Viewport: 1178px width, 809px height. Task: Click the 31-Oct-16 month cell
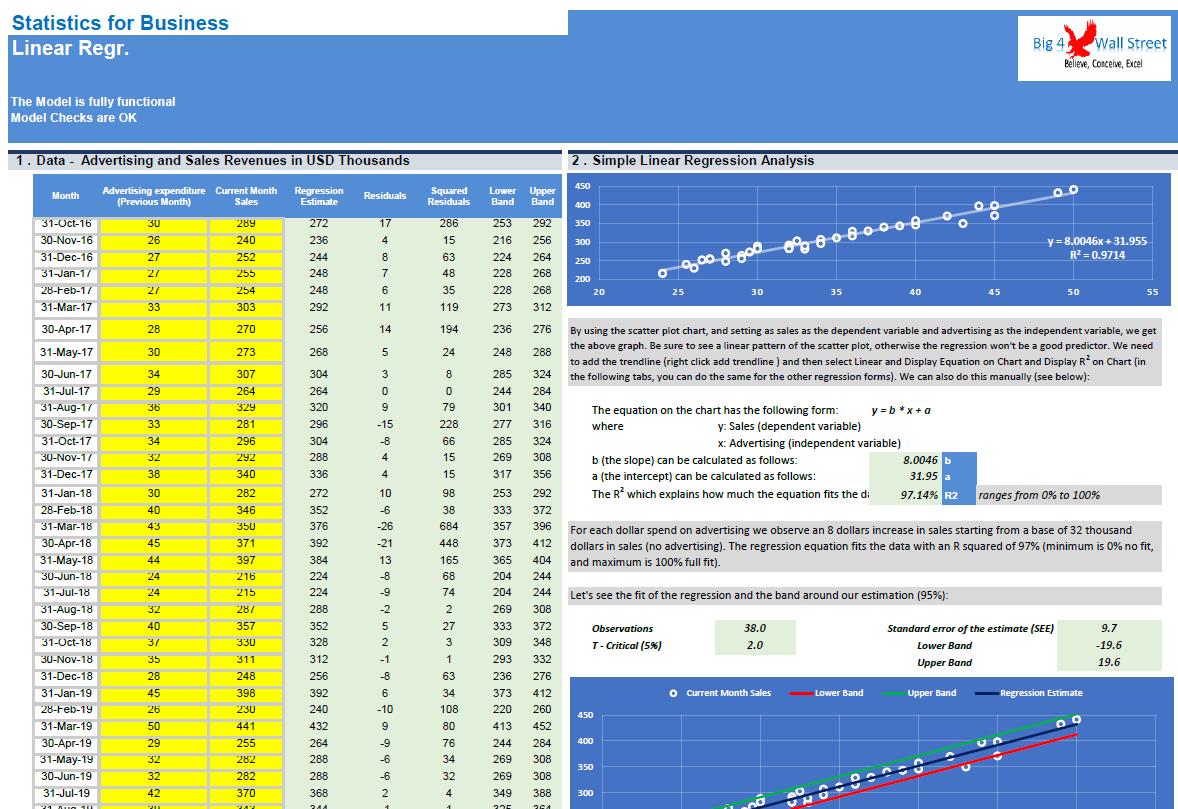(x=67, y=224)
